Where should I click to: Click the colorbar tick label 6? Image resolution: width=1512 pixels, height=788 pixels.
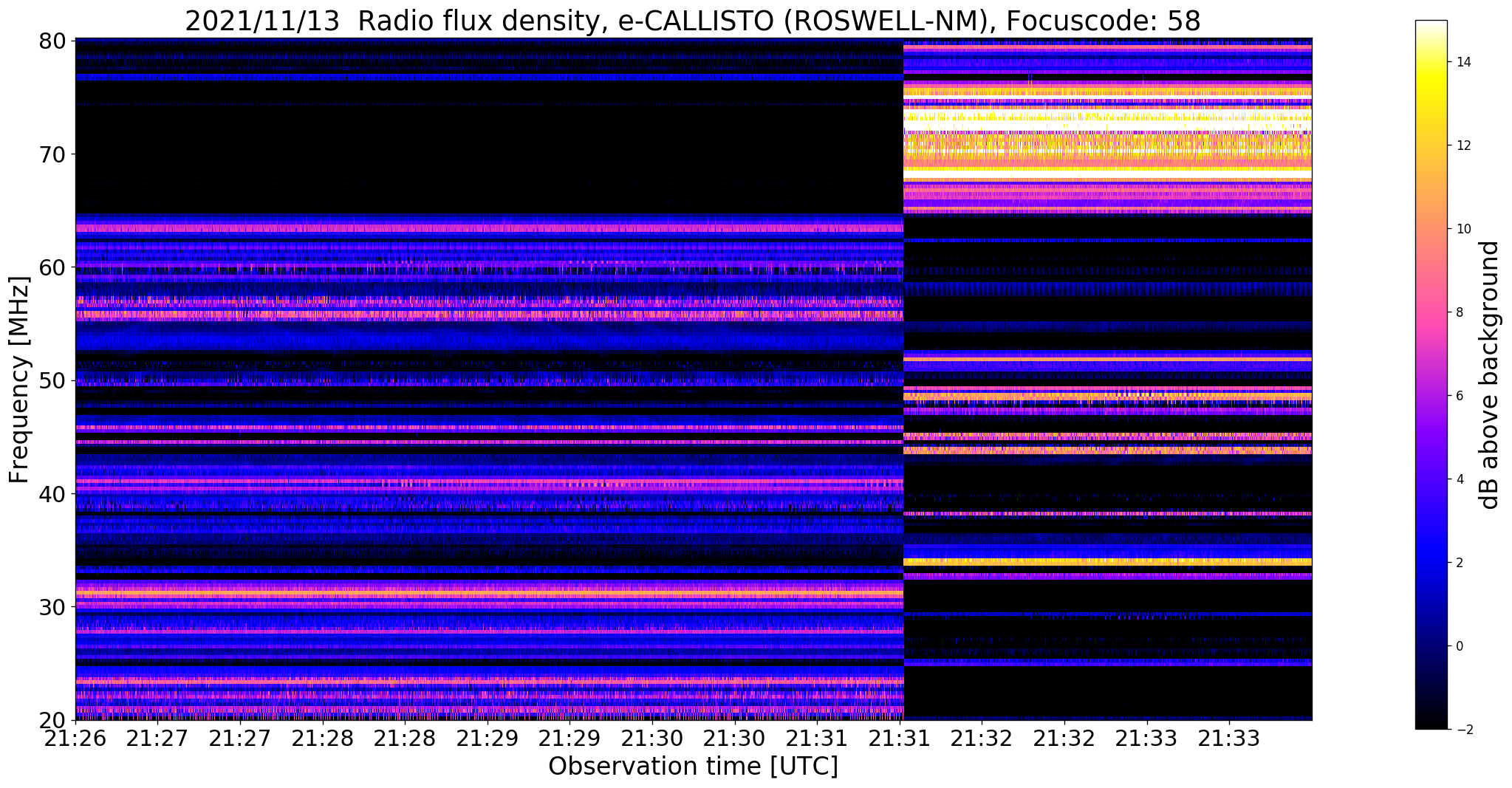coord(1460,396)
